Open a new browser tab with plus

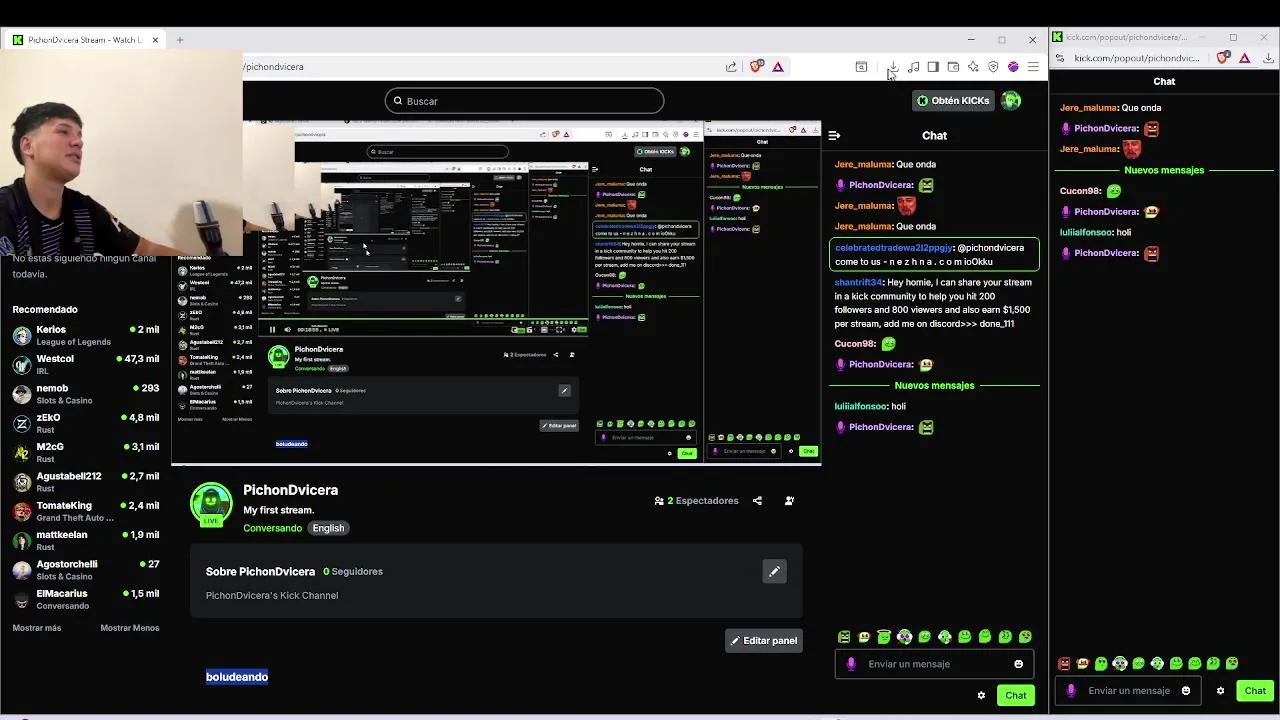point(180,40)
